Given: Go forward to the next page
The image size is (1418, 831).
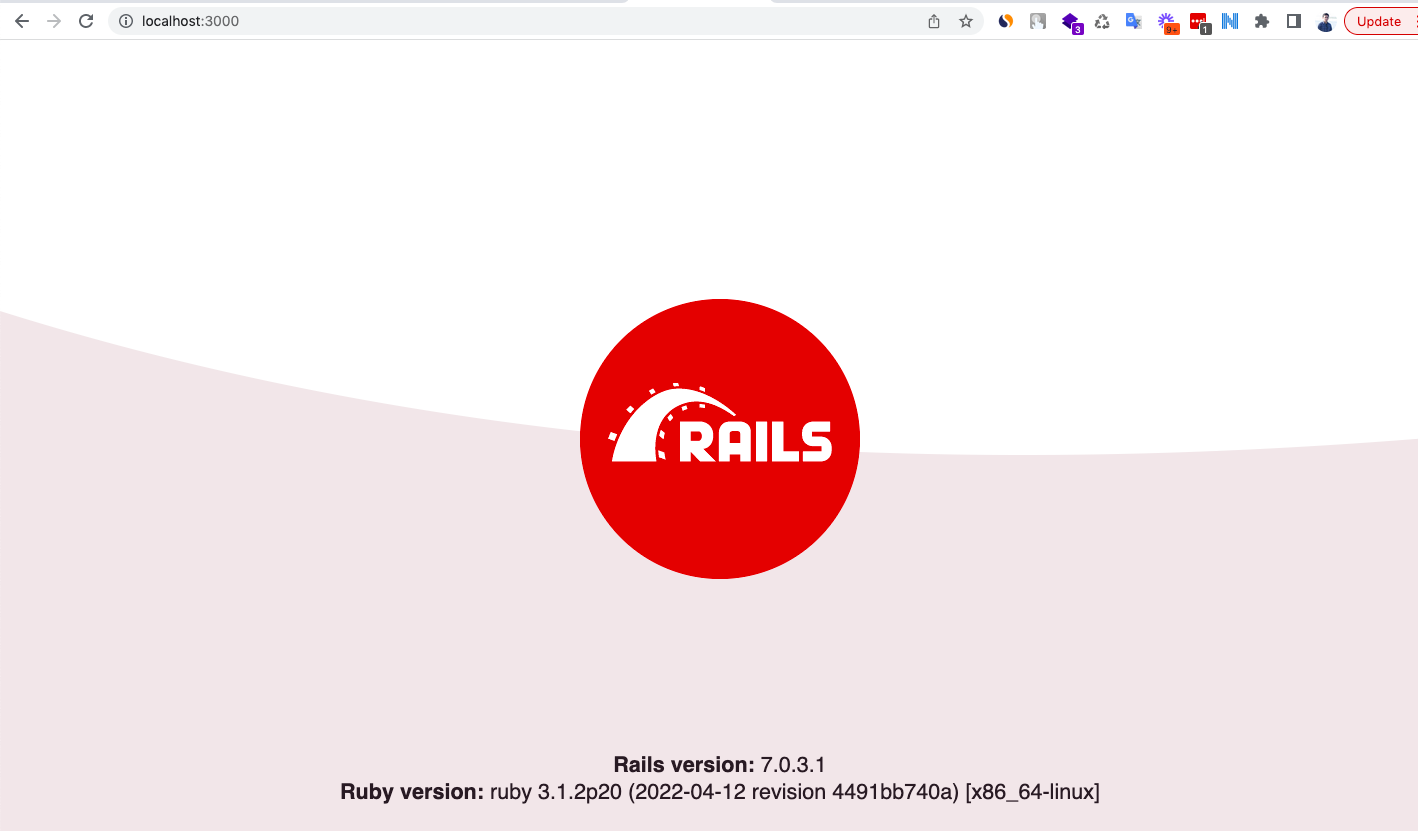Looking at the screenshot, I should (x=54, y=21).
